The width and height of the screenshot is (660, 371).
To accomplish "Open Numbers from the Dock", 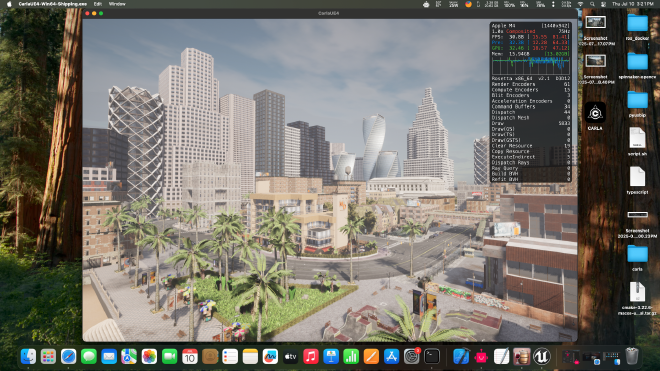I will point(351,357).
